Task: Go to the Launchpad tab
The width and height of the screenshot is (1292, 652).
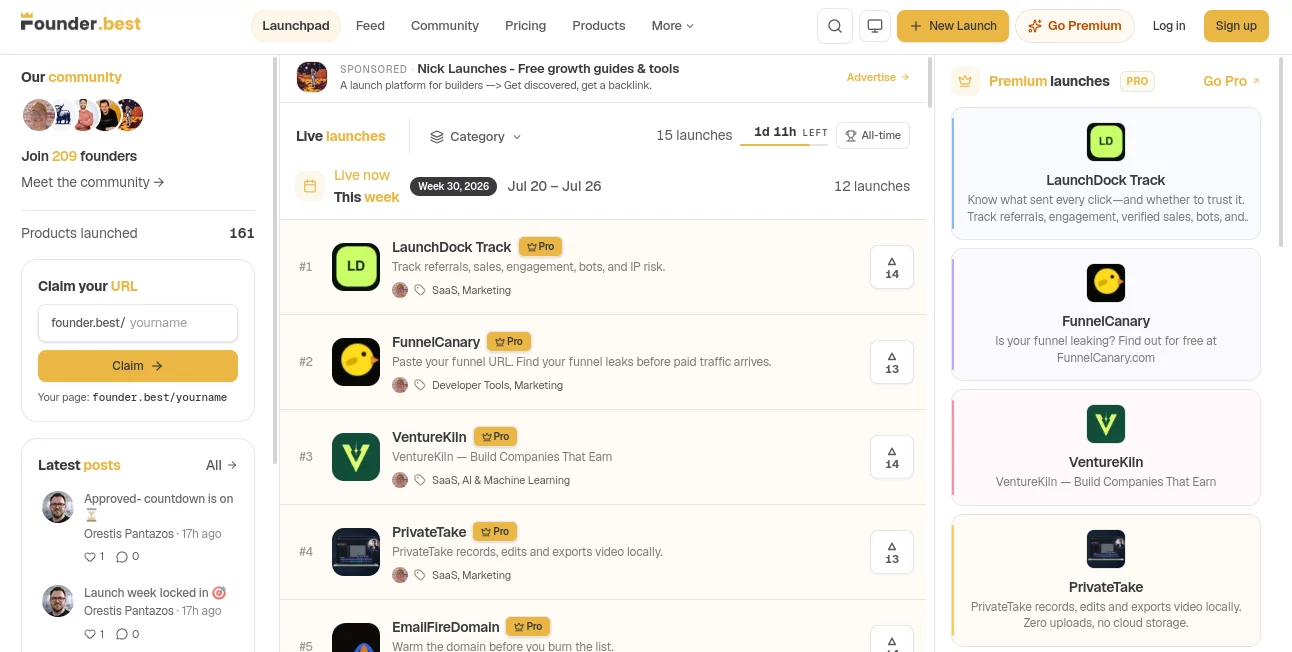Action: click(296, 26)
